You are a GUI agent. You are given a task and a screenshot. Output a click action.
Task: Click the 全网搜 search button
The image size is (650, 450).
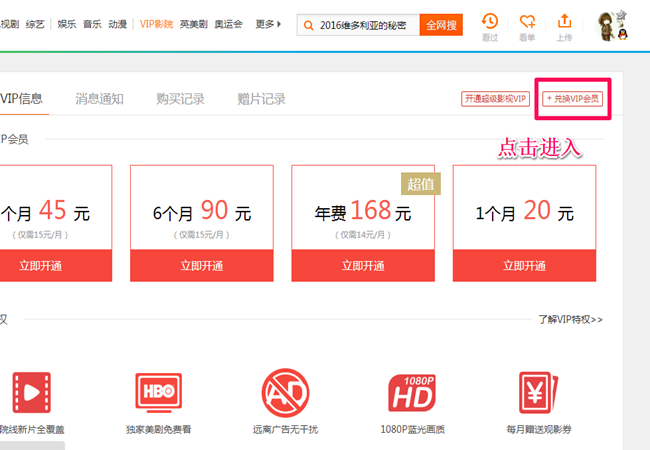441,25
